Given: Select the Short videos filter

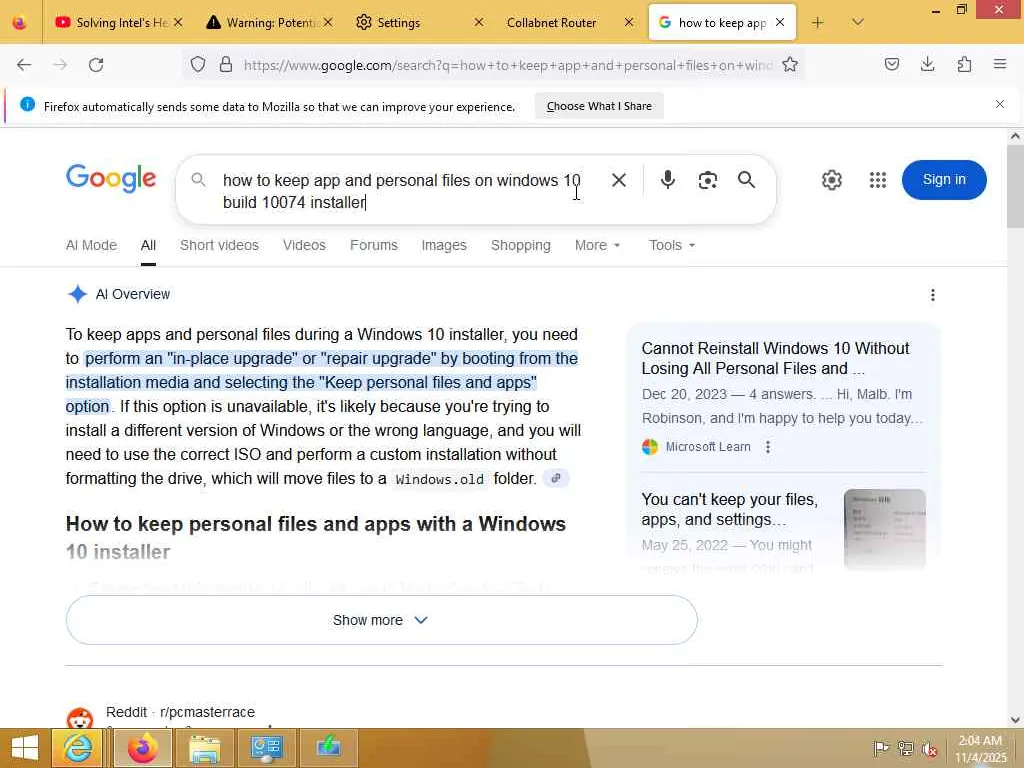Looking at the screenshot, I should pyautogui.click(x=219, y=246).
